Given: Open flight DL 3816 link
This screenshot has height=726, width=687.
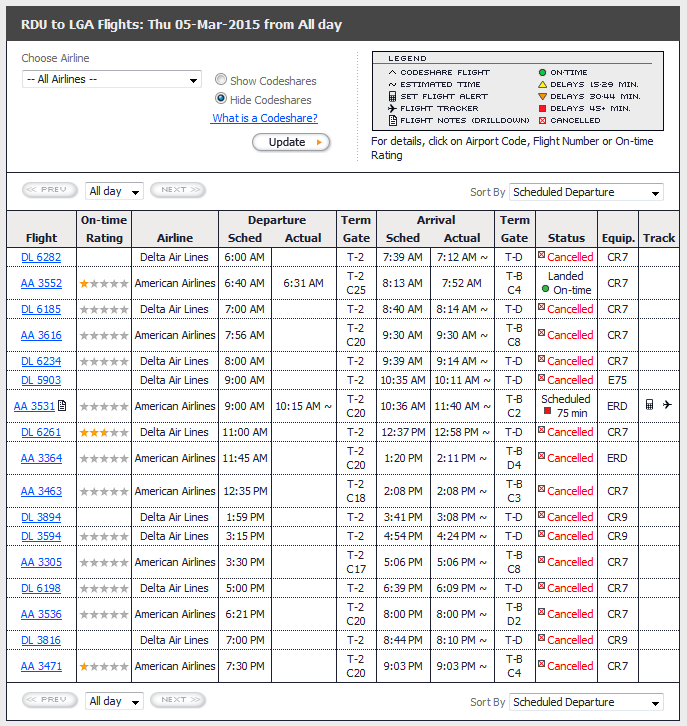Looking at the screenshot, I should (41, 640).
